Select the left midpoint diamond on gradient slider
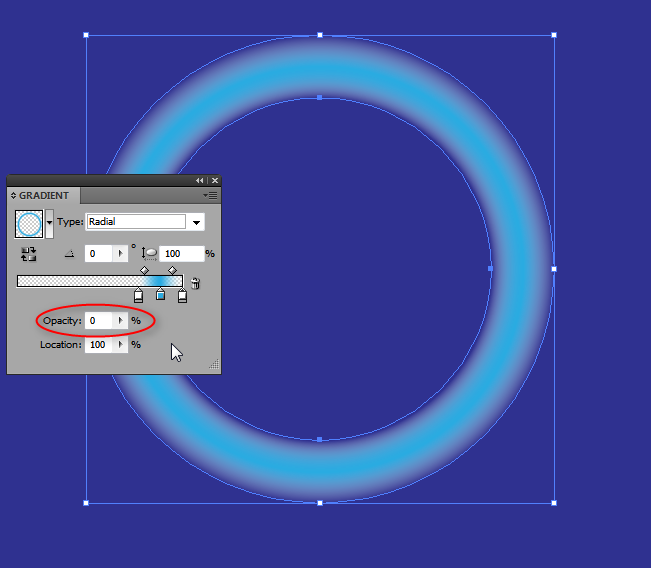The width and height of the screenshot is (651, 568). (x=144, y=270)
